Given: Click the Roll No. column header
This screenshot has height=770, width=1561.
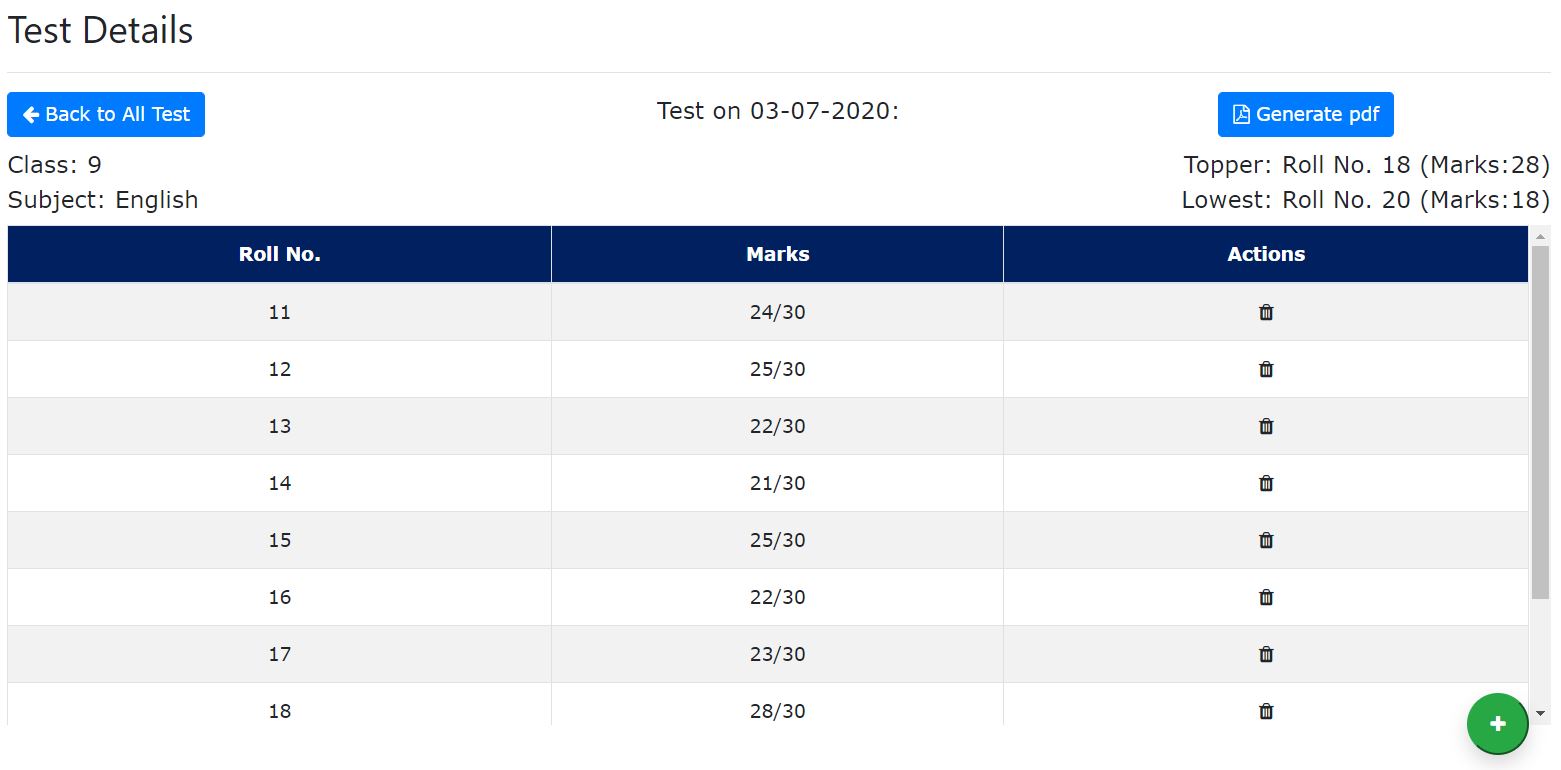Looking at the screenshot, I should pyautogui.click(x=279, y=254).
